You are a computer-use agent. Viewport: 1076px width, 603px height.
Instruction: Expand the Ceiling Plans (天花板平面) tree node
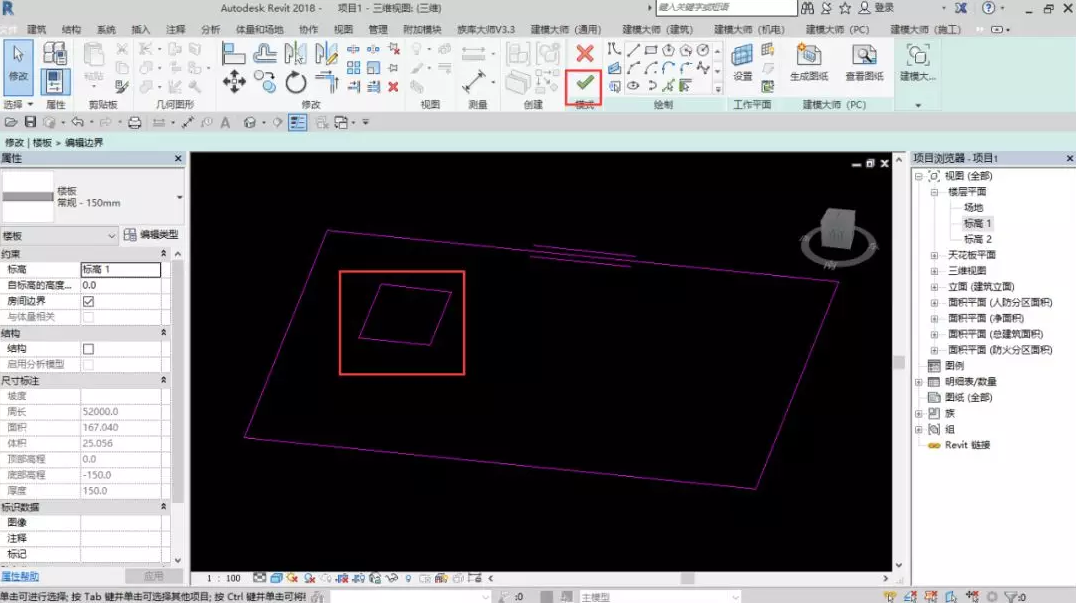click(x=934, y=255)
